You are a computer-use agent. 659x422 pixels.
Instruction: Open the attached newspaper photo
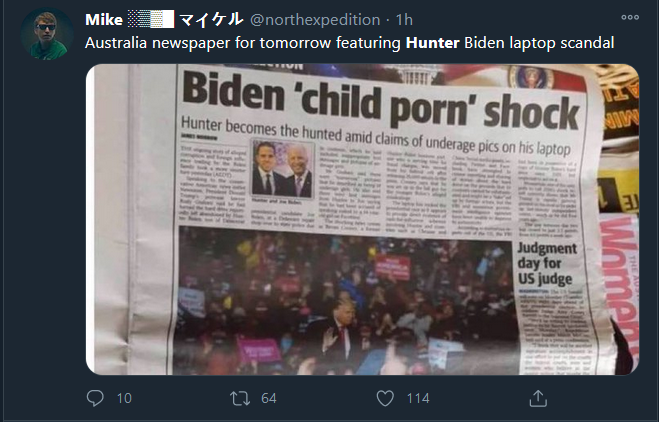coord(362,219)
